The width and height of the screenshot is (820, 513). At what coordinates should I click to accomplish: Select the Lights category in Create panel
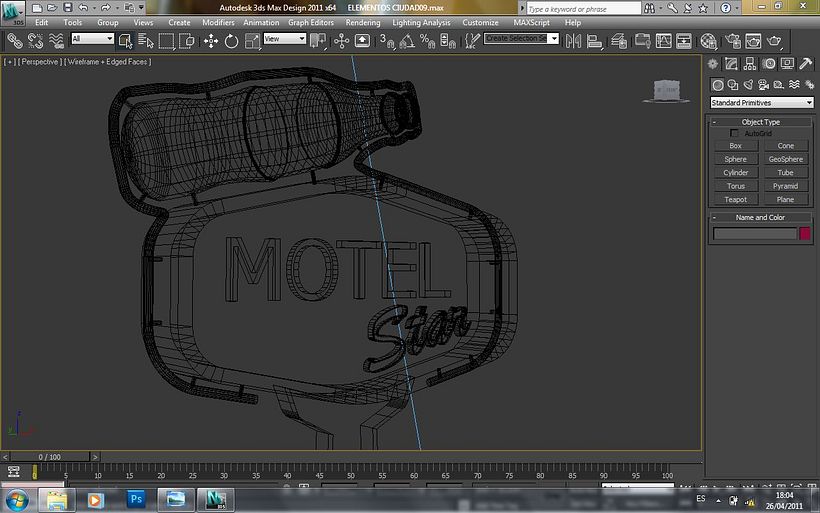coord(748,85)
